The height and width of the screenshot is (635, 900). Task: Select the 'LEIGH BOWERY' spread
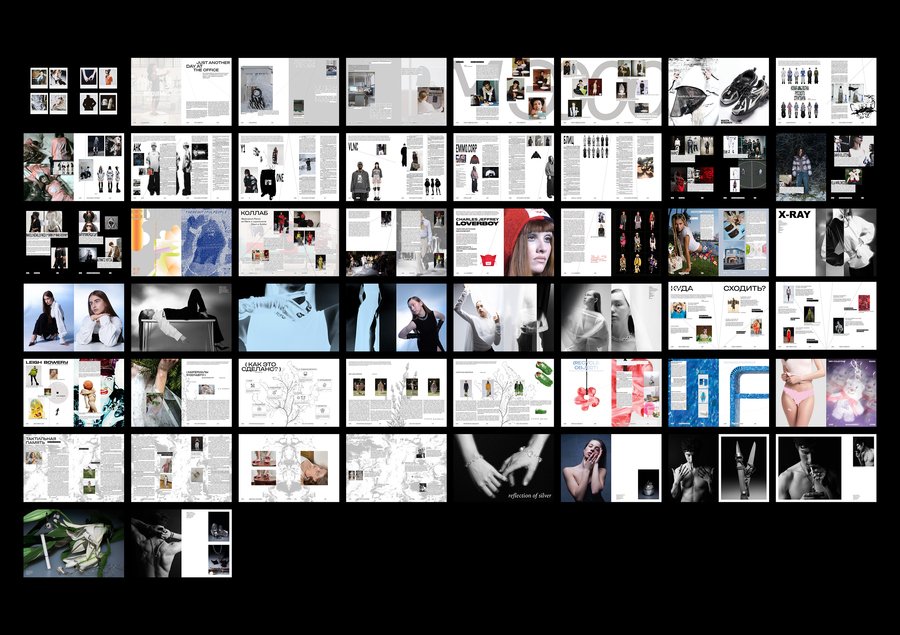pos(73,393)
